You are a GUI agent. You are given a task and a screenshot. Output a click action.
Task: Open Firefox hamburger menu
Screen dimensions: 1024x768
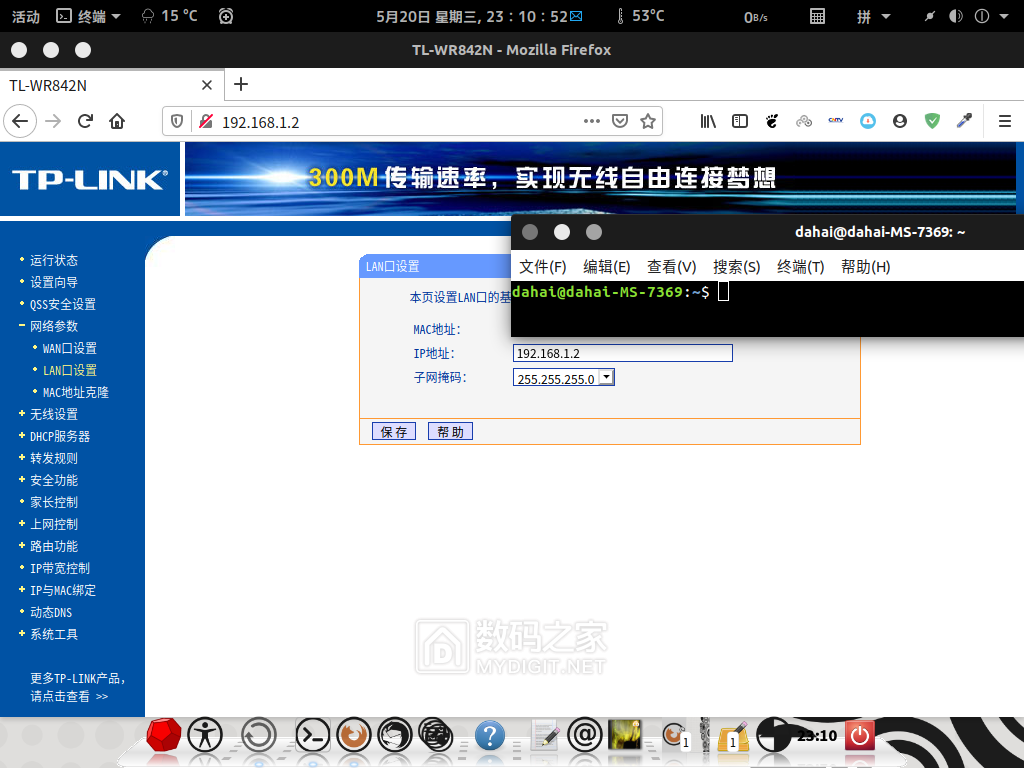[x=1004, y=121]
